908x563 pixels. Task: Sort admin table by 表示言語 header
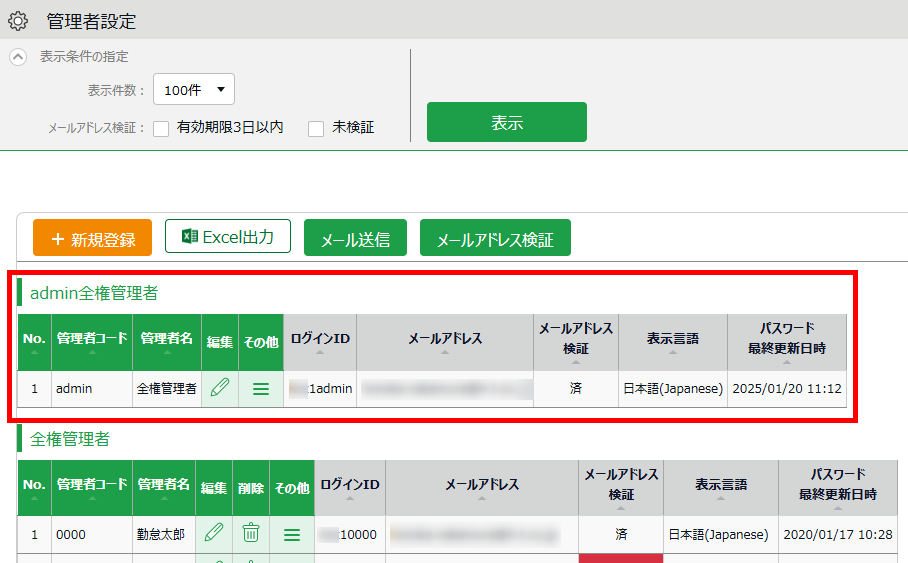673,341
